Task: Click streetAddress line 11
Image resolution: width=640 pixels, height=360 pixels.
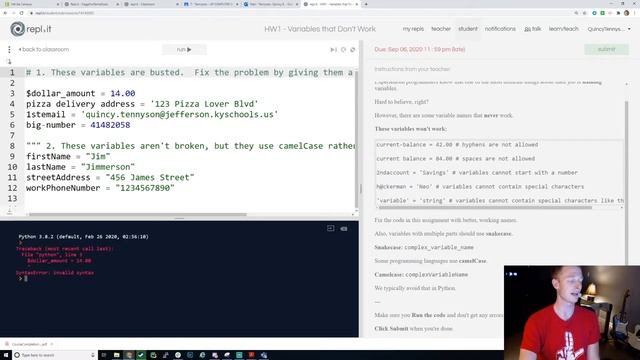Action: coord(110,178)
